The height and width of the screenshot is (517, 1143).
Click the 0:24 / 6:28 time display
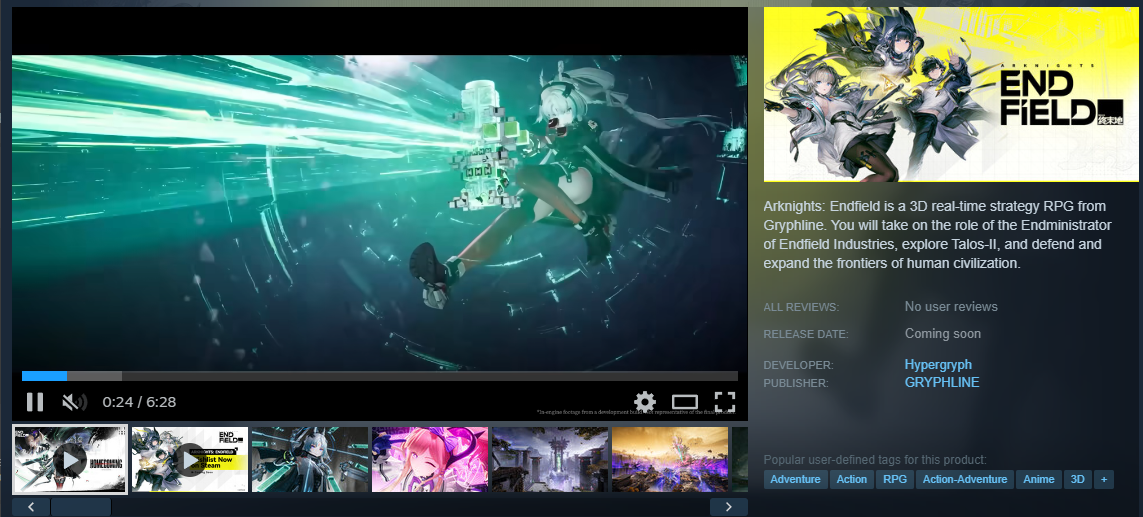pos(139,402)
